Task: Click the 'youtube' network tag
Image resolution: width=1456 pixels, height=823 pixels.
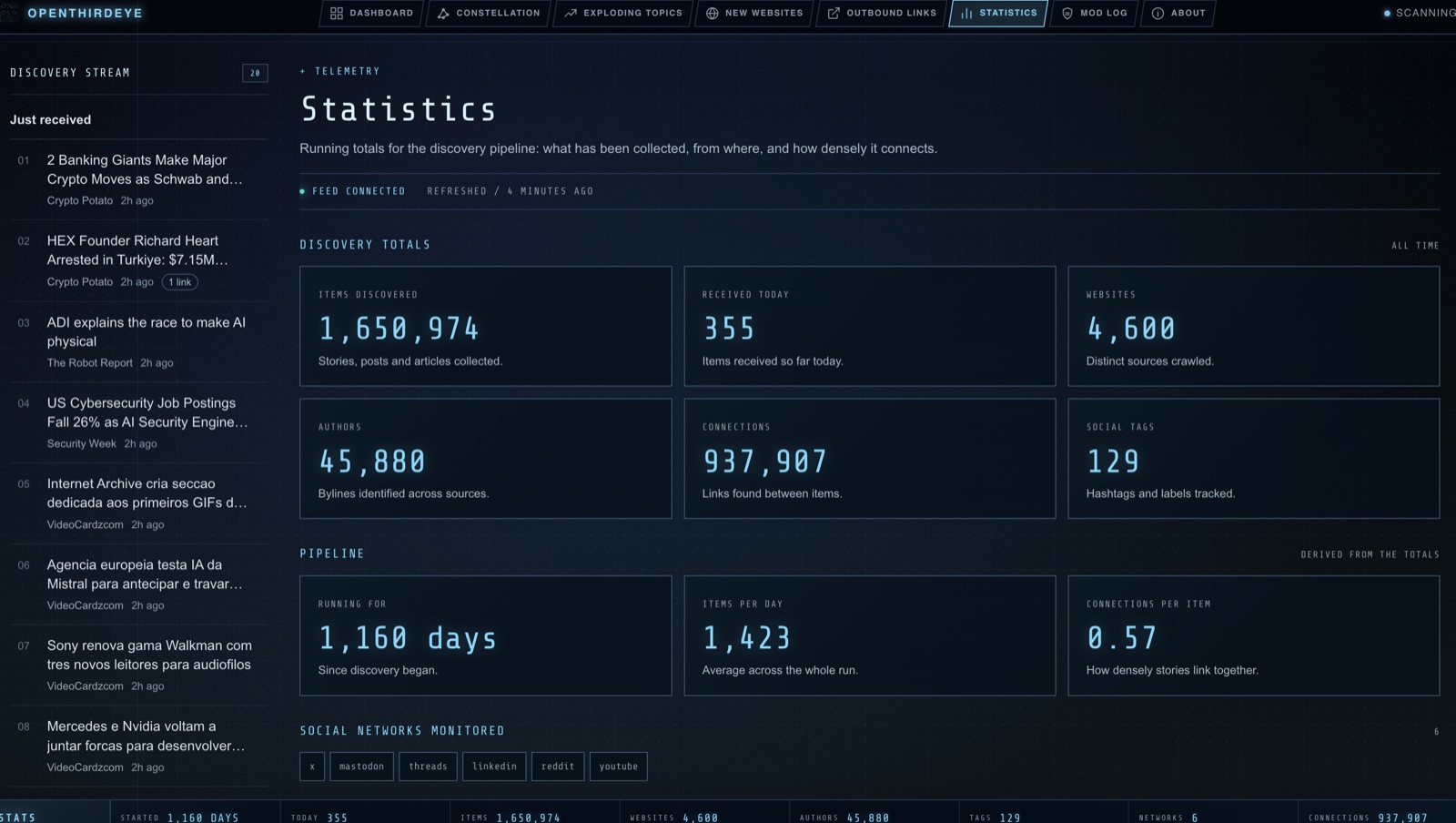Action: coord(619,767)
